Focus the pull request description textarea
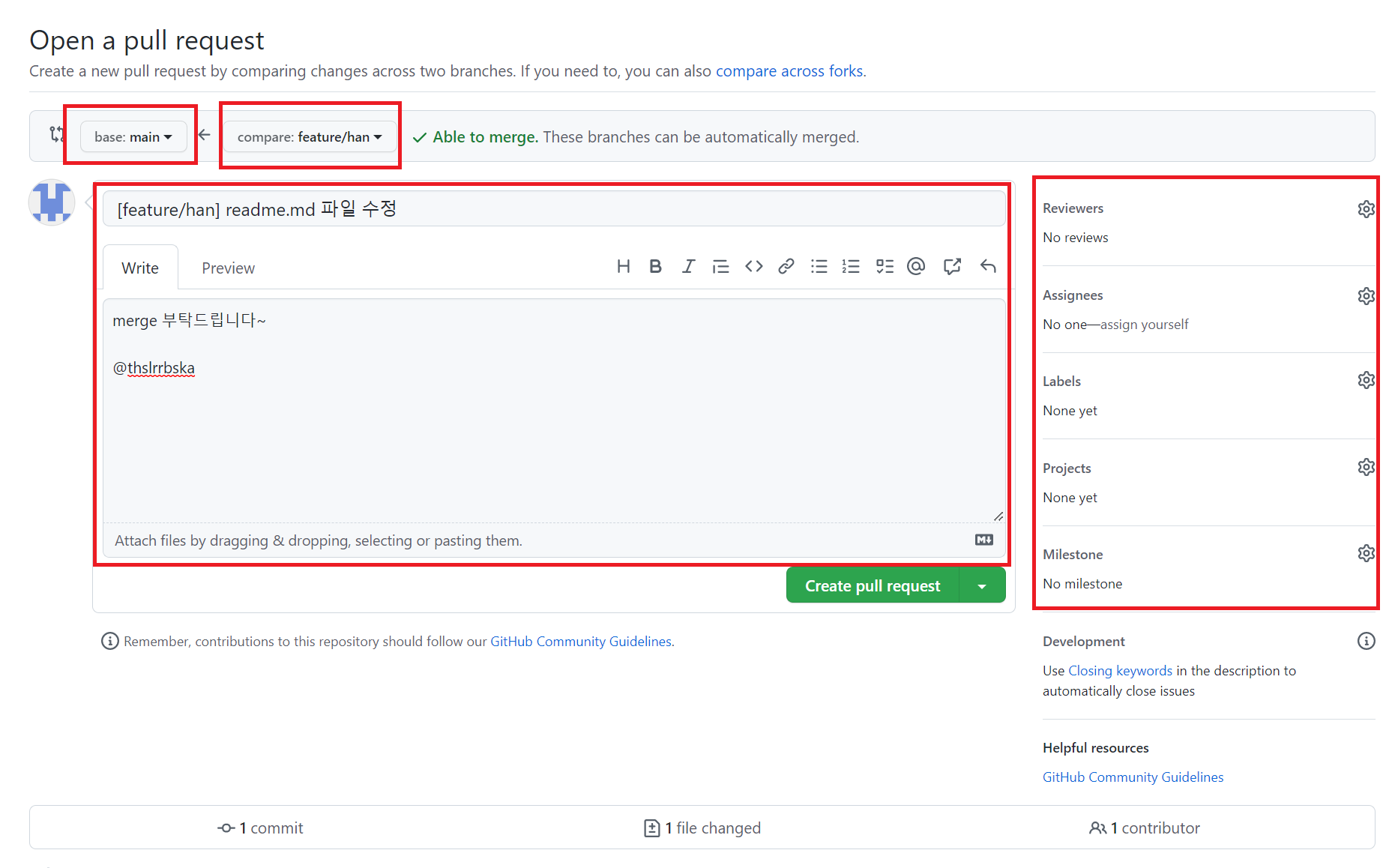Screen dimensions: 1386x868 coord(554,411)
